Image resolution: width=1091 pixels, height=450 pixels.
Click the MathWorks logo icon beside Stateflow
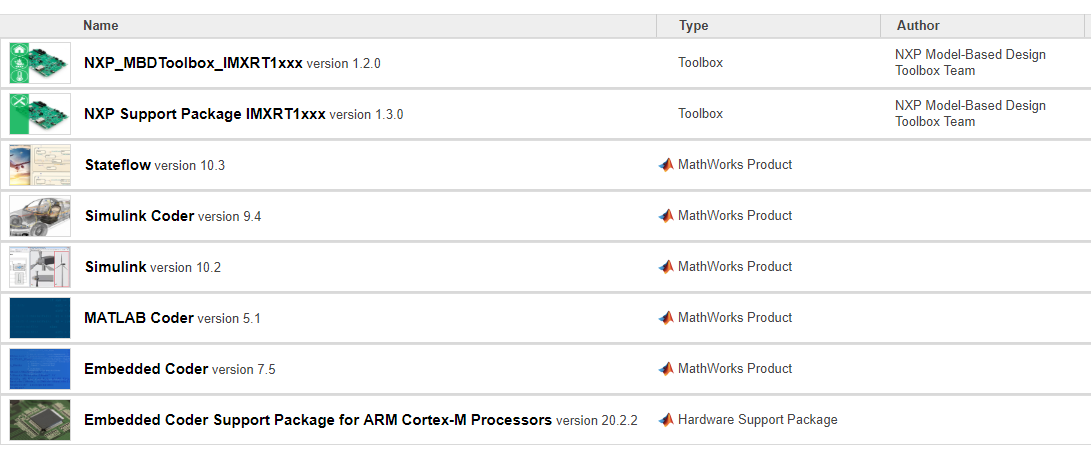[666, 165]
